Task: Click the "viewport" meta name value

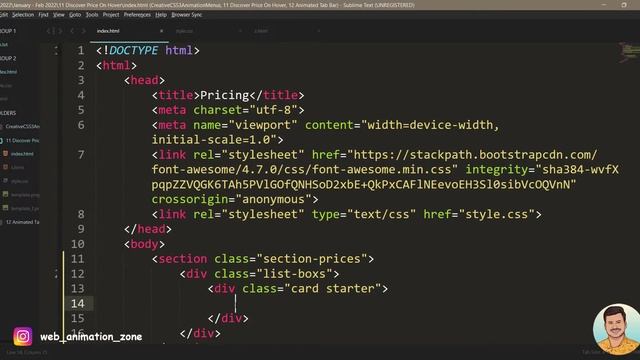Action: [263, 125]
